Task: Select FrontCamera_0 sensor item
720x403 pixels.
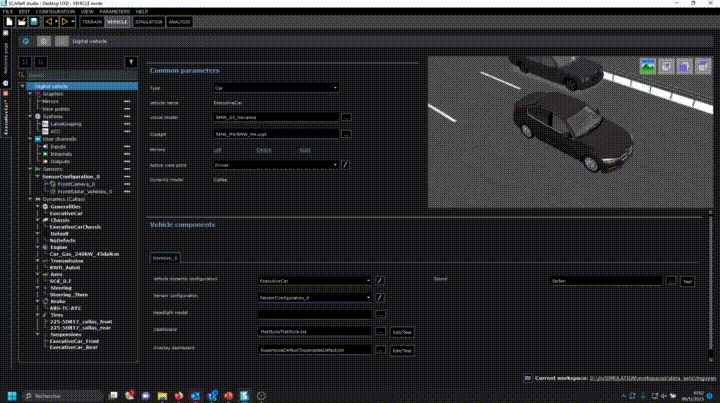Action: tap(76, 184)
